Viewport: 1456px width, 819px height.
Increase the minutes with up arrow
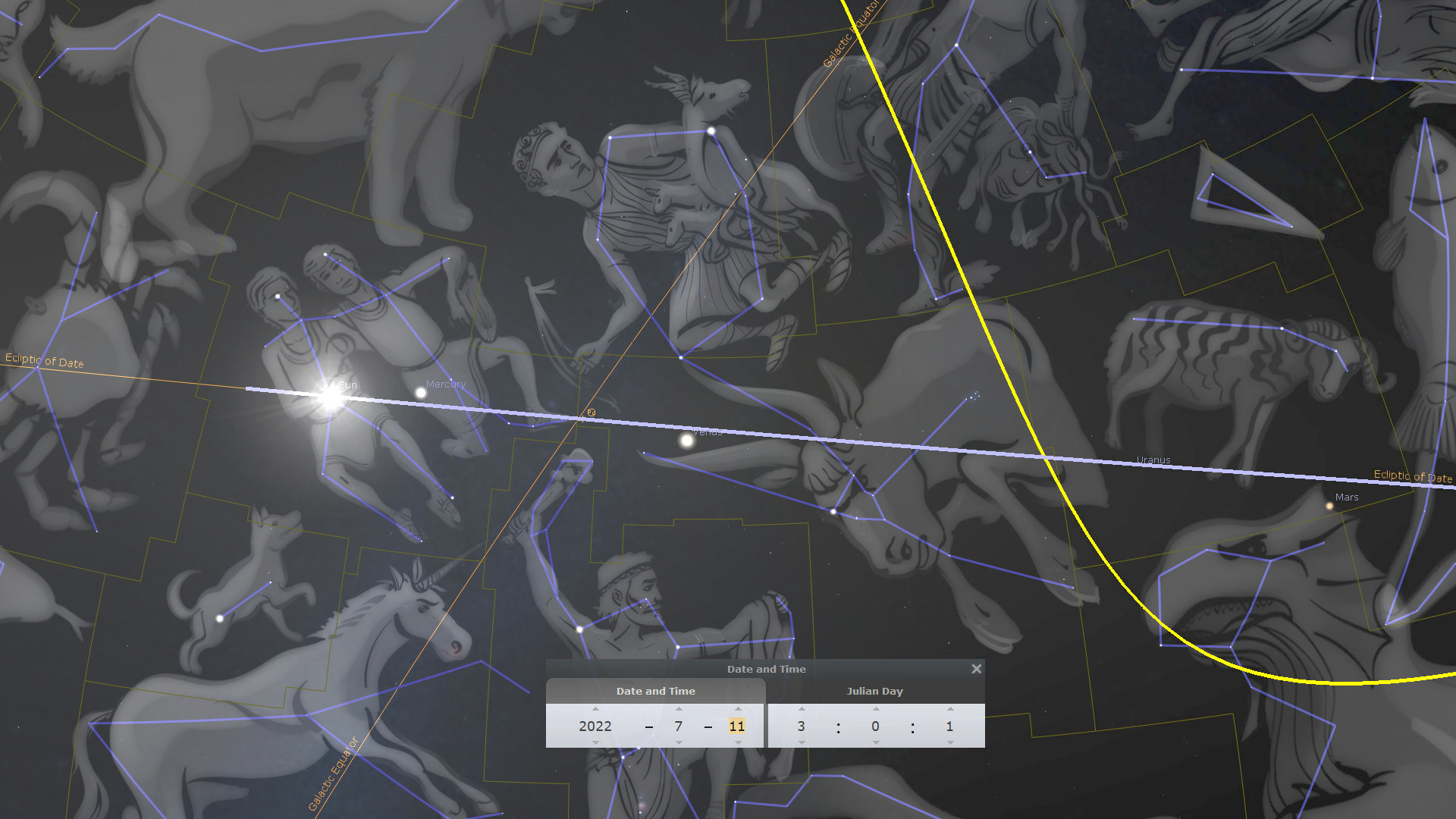[876, 709]
